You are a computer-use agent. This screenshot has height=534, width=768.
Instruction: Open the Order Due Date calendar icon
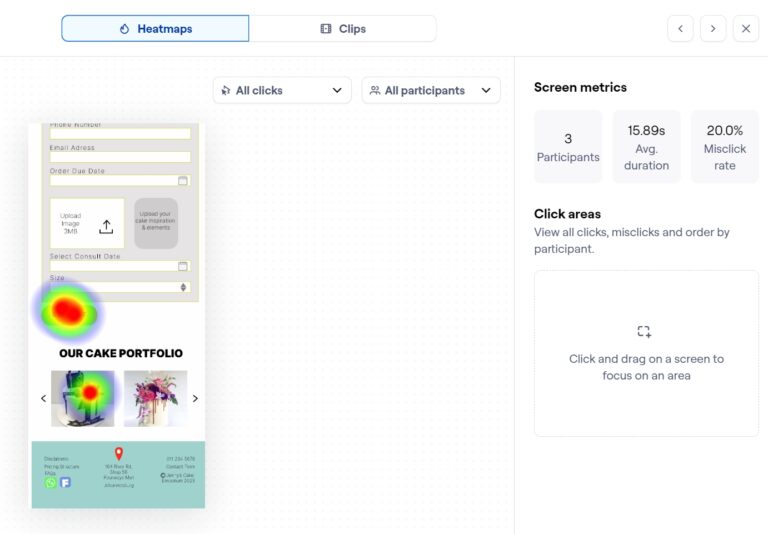[x=183, y=181]
